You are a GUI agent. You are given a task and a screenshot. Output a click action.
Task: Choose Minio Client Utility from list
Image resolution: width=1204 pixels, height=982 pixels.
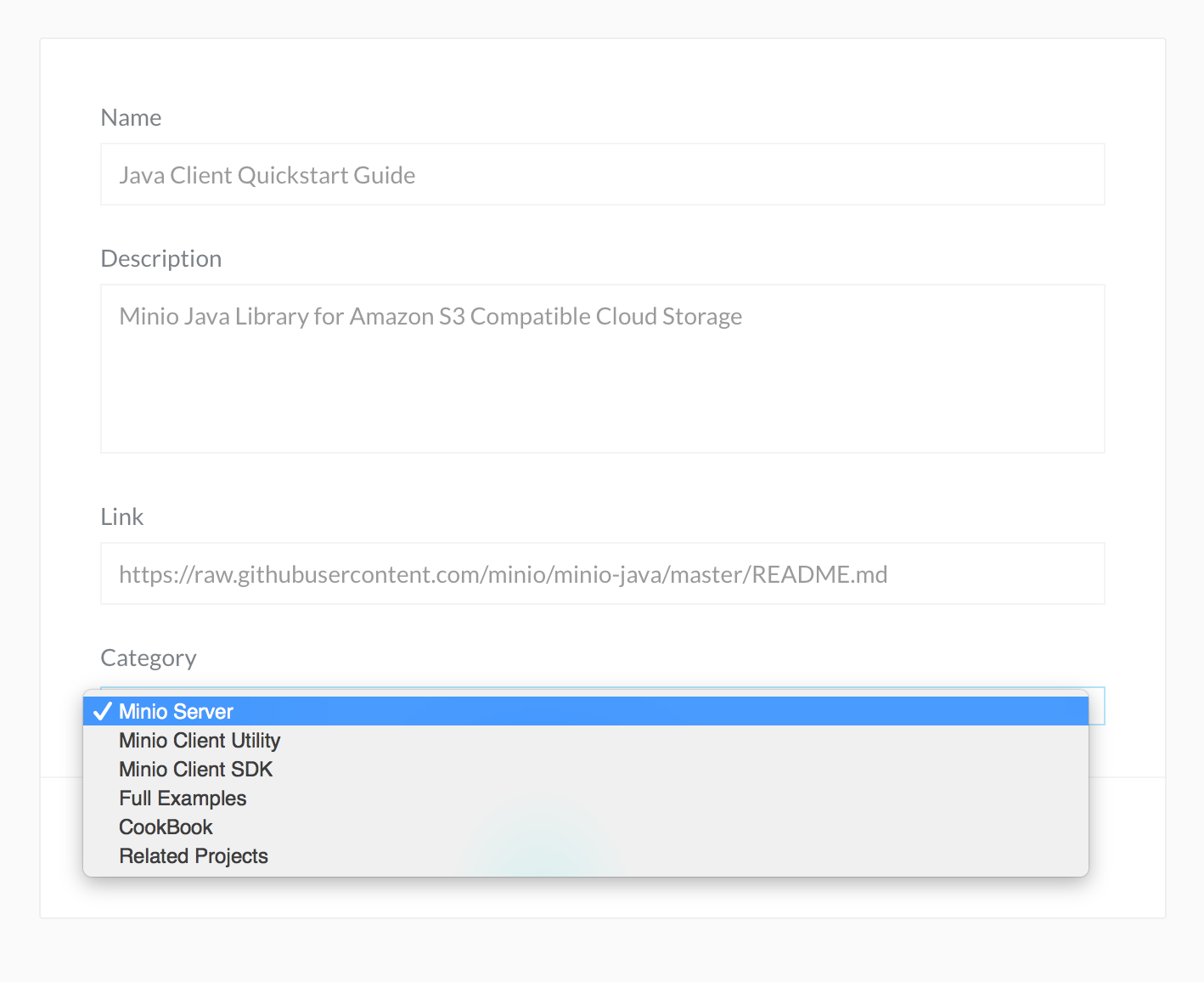click(200, 741)
